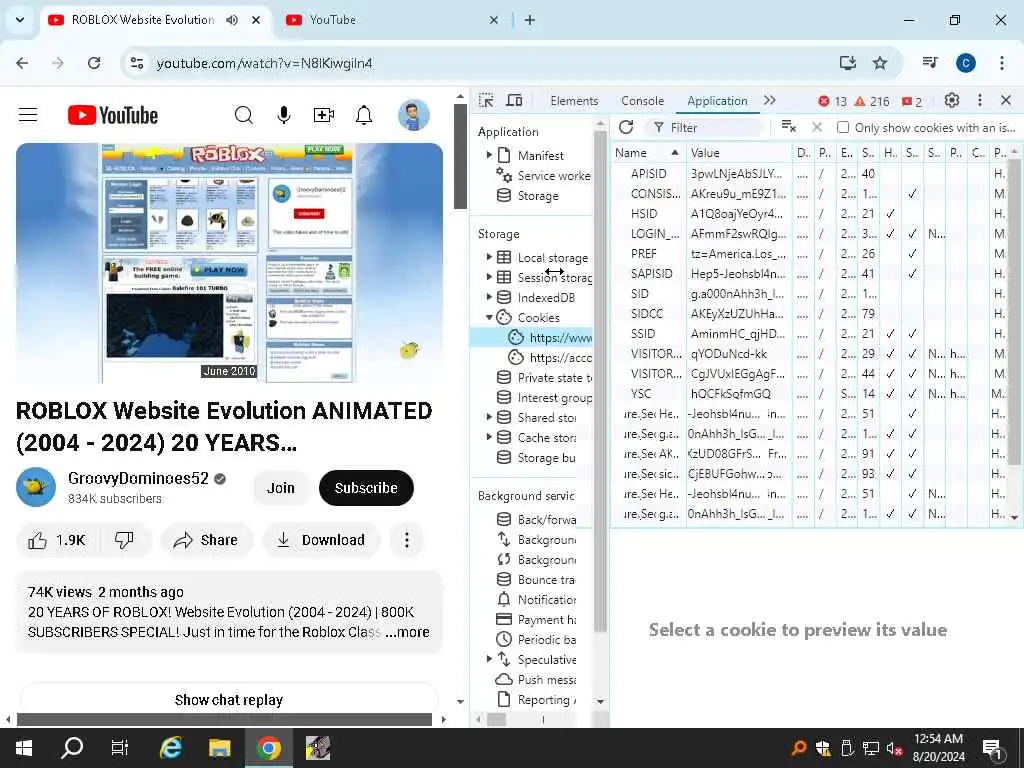This screenshot has width=1024, height=768.
Task: Select the DevTools inspect element tool
Action: [x=487, y=101]
